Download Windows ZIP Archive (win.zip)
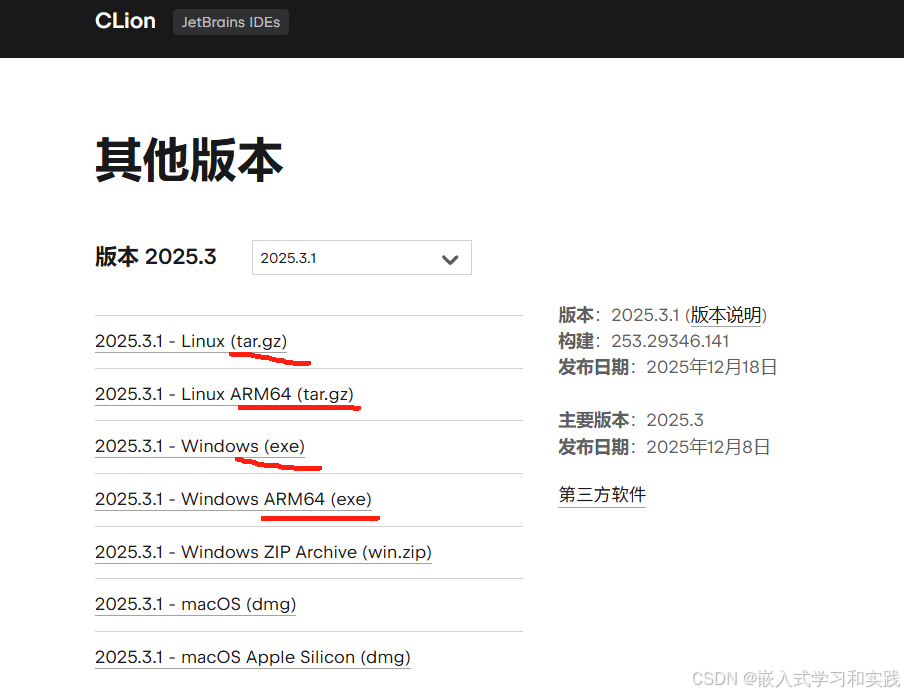Viewport: 904px width, 694px height. 263,552
